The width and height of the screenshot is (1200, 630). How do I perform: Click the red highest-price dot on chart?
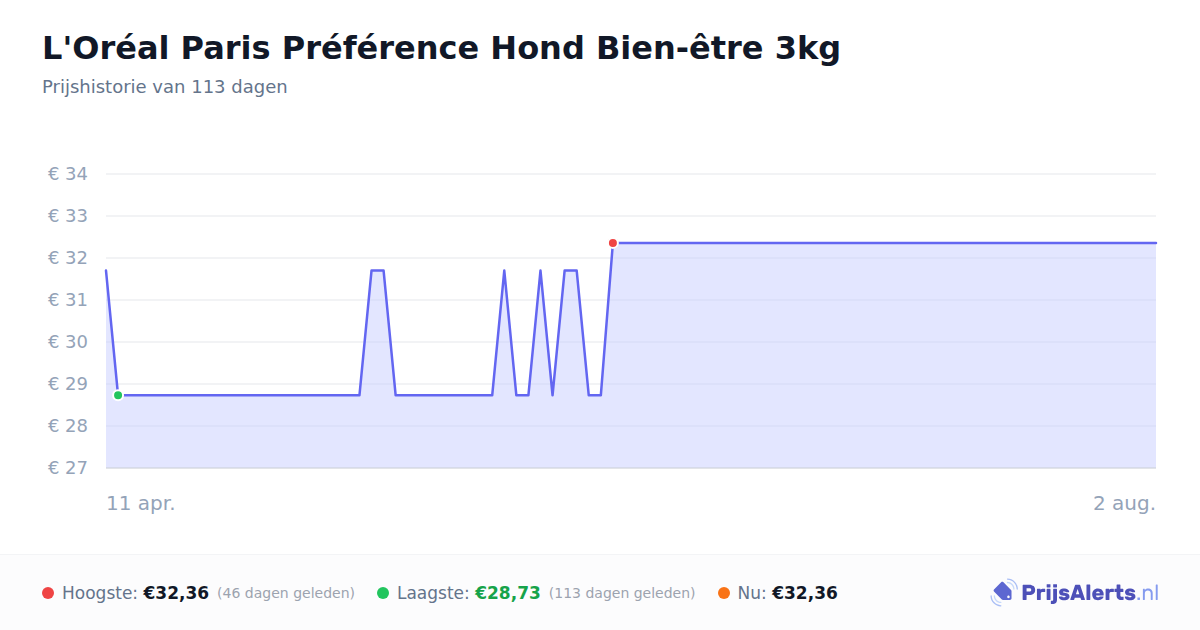[613, 243]
